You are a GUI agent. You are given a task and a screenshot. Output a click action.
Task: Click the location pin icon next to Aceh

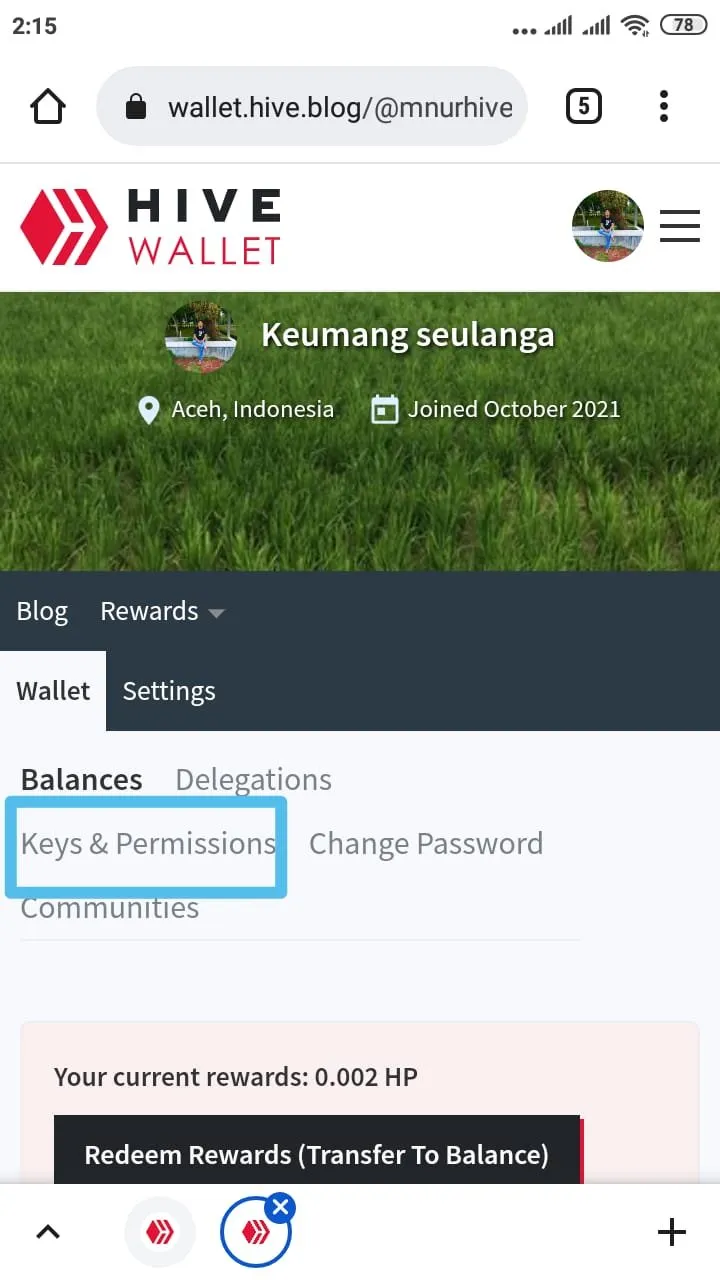(148, 409)
